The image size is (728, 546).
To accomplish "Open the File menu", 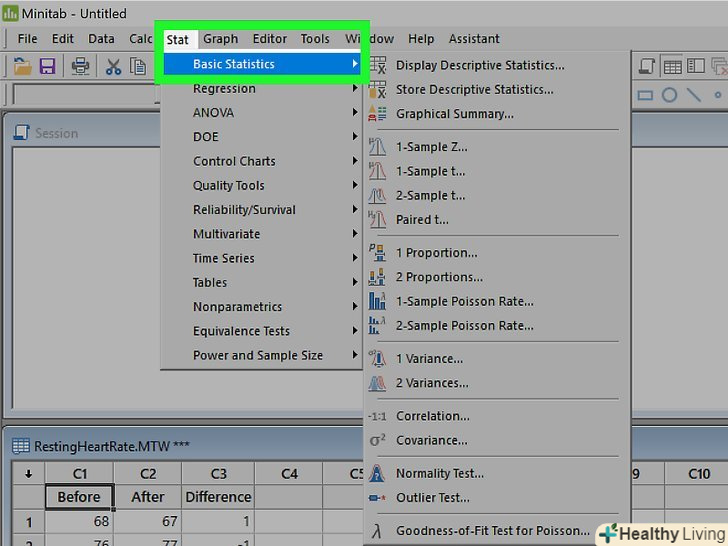I will [x=27, y=39].
